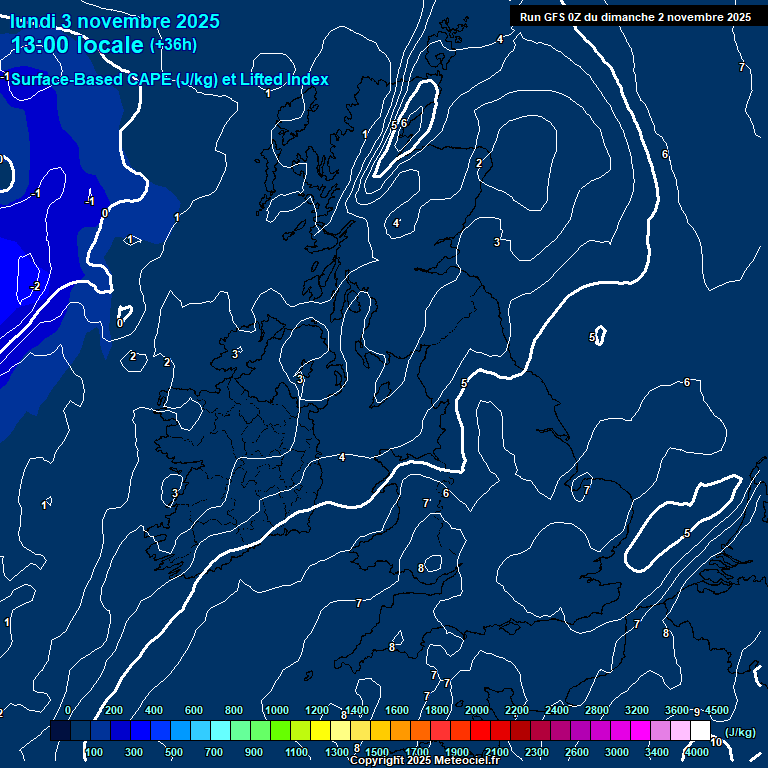Click the '2600' legend scale label
Image resolution: width=768 pixels, height=768 pixels.
(576, 752)
